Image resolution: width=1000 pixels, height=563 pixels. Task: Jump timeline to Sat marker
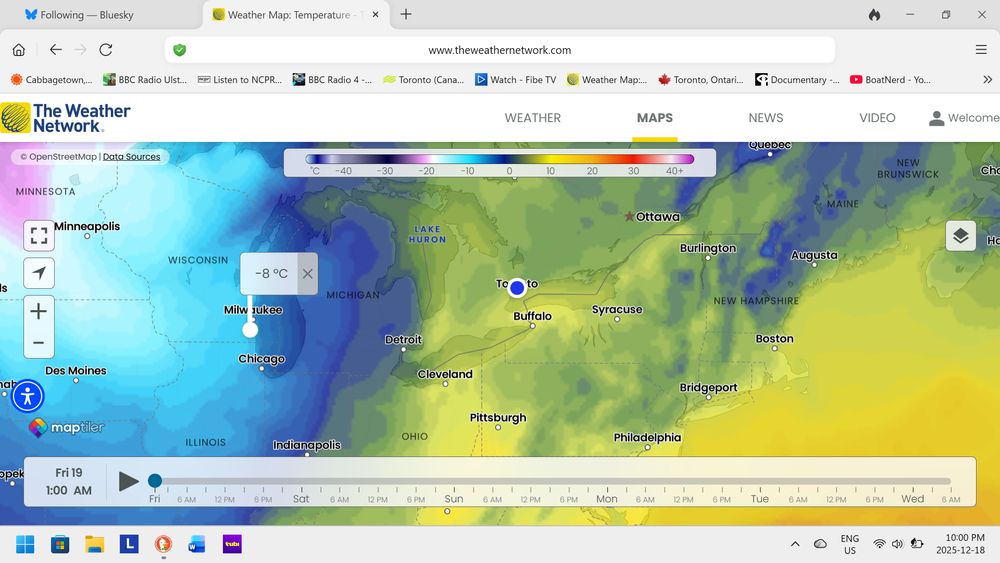[x=301, y=499]
